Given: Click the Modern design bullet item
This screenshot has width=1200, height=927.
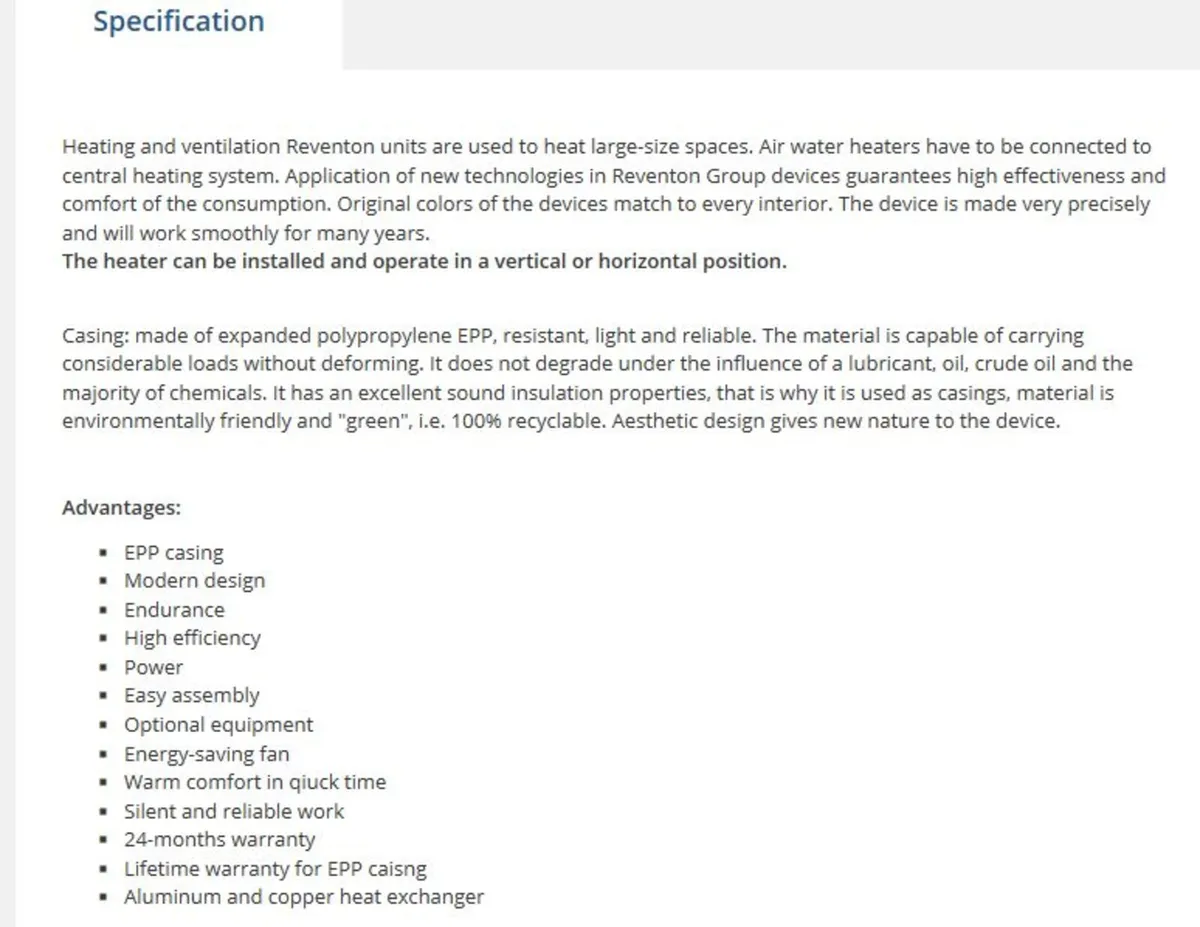Looking at the screenshot, I should 194,581.
